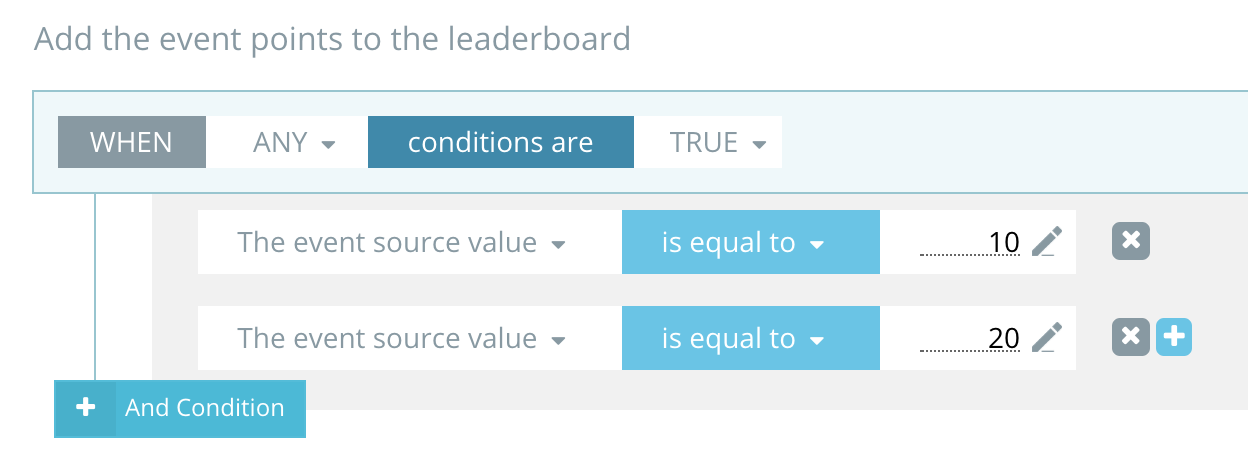Click the WHEN block label
This screenshot has width=1248, height=464.
click(131, 143)
